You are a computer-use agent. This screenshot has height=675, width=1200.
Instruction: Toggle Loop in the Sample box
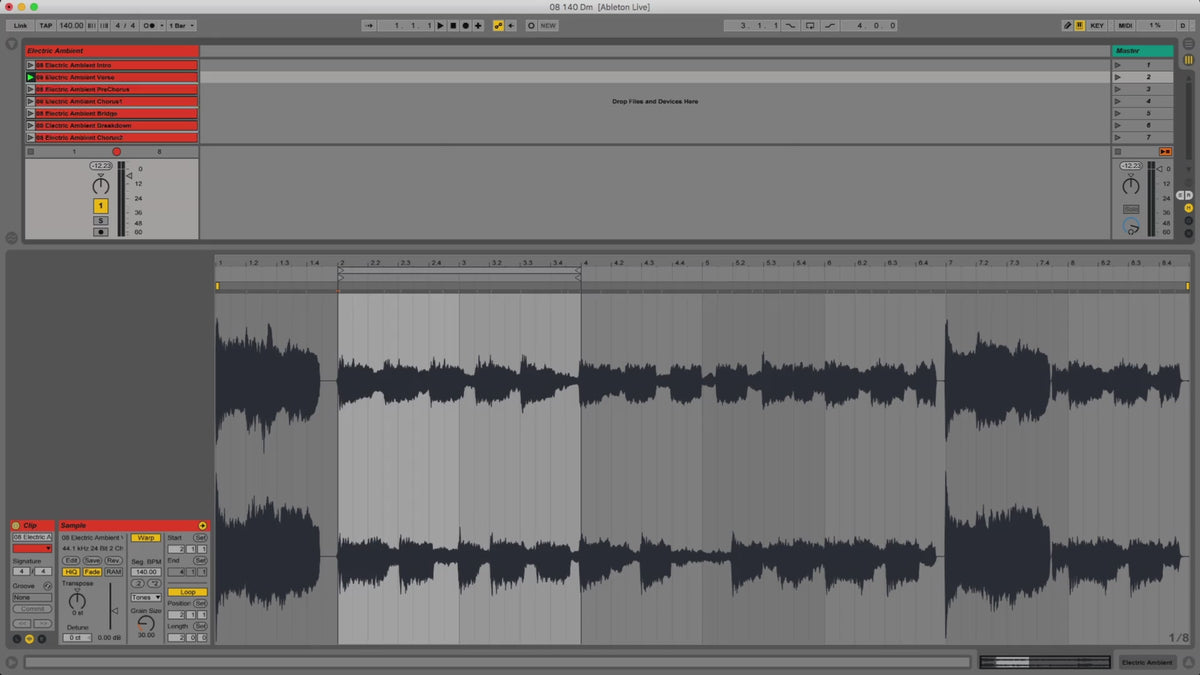(x=187, y=593)
